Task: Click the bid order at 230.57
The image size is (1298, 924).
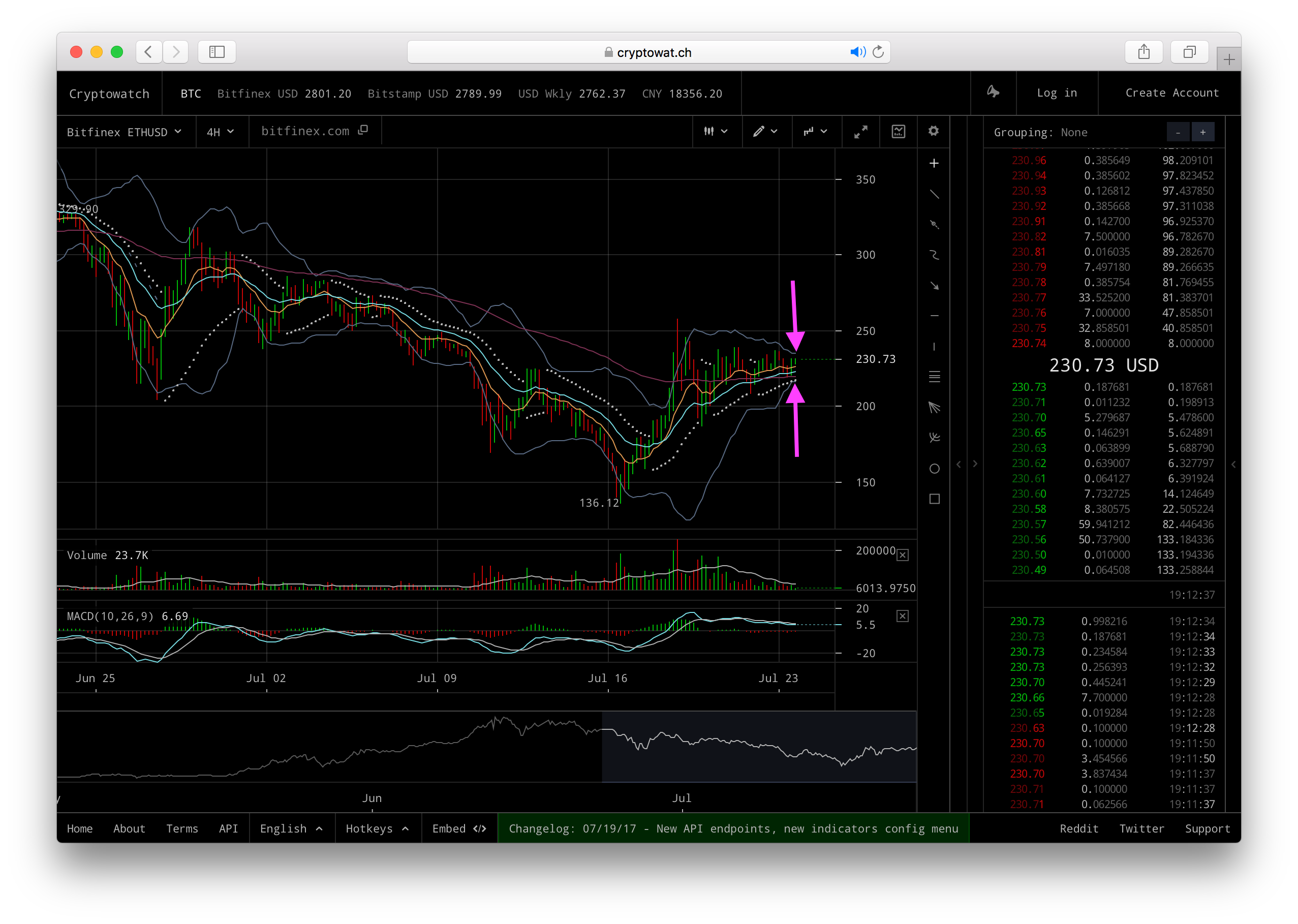Action: tap(1112, 525)
